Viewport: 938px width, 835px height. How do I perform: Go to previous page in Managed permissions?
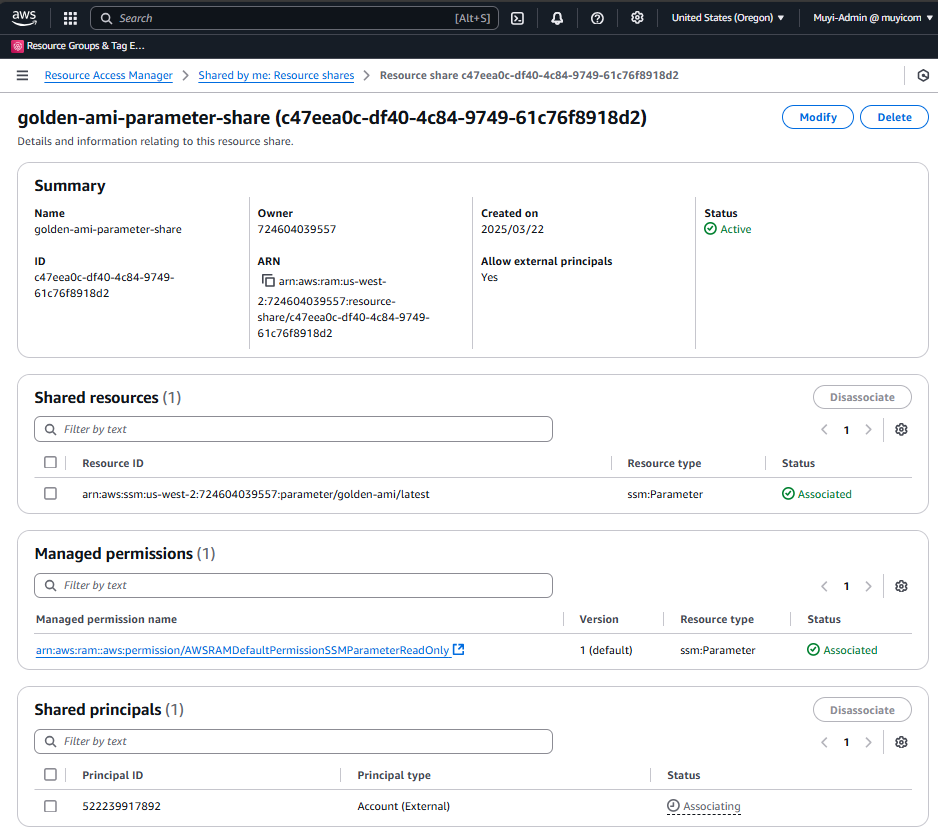824,586
